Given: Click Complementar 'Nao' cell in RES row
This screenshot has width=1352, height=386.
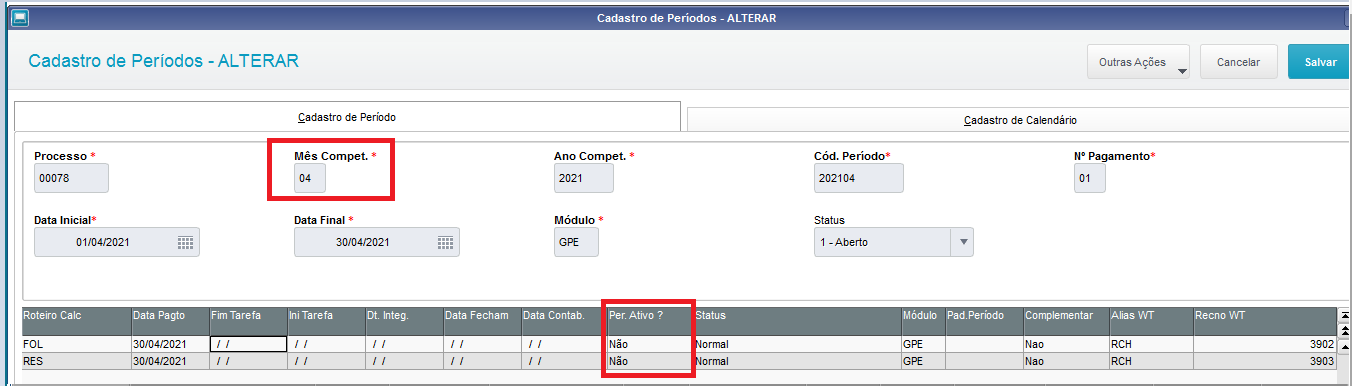Looking at the screenshot, I should [x=1066, y=360].
